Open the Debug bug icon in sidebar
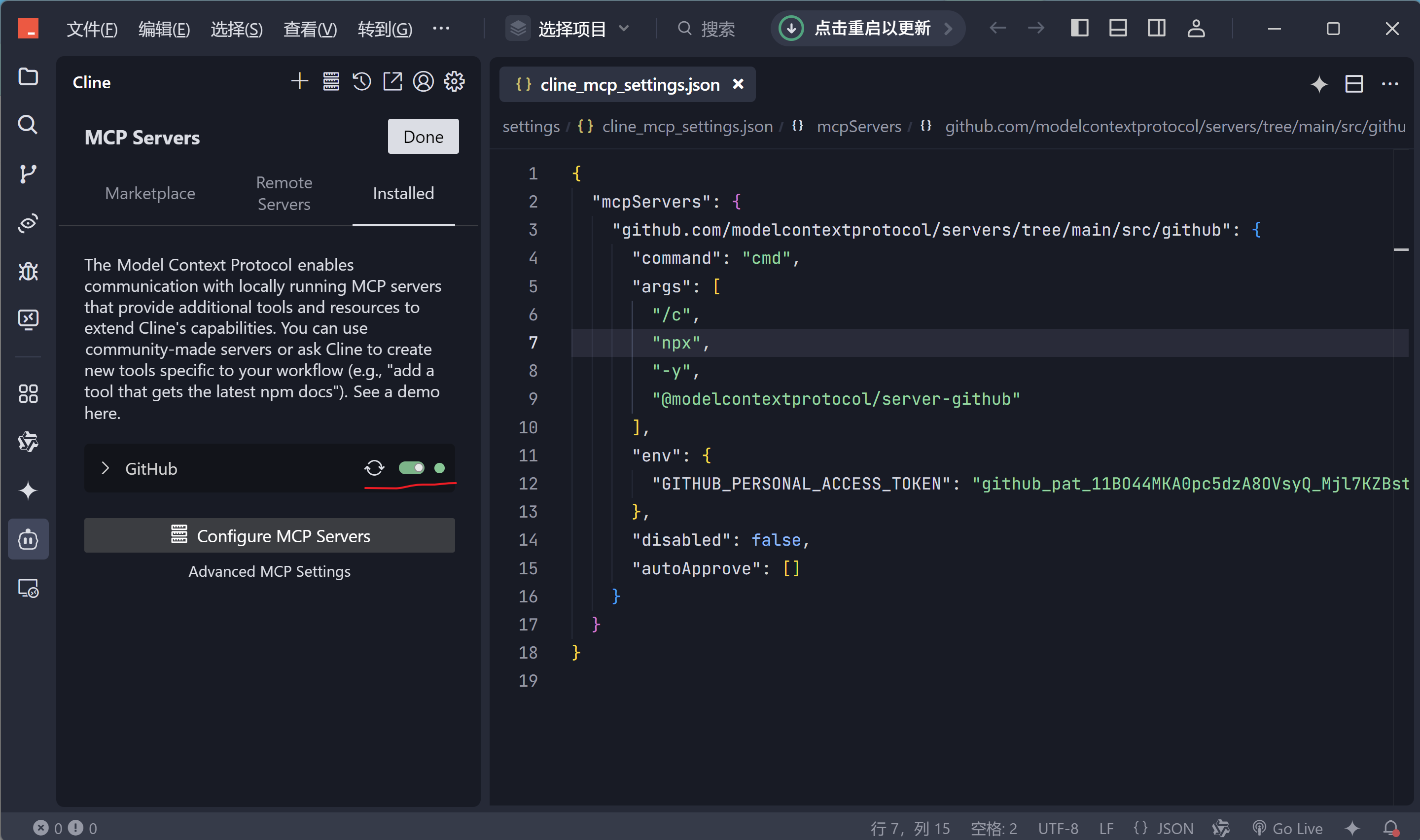Viewport: 1420px width, 840px height. click(x=28, y=272)
